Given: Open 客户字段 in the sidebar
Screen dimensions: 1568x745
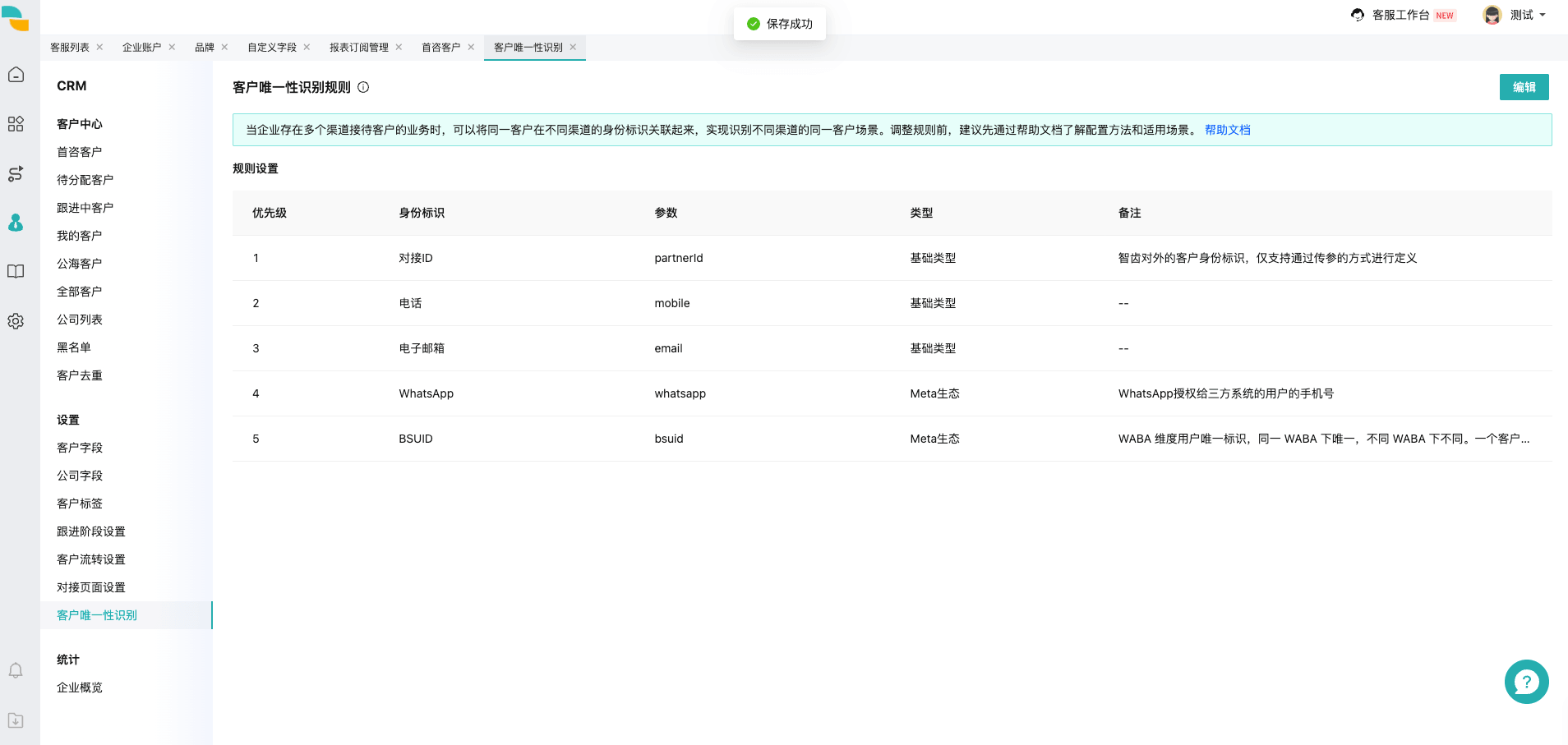Looking at the screenshot, I should tap(80, 448).
